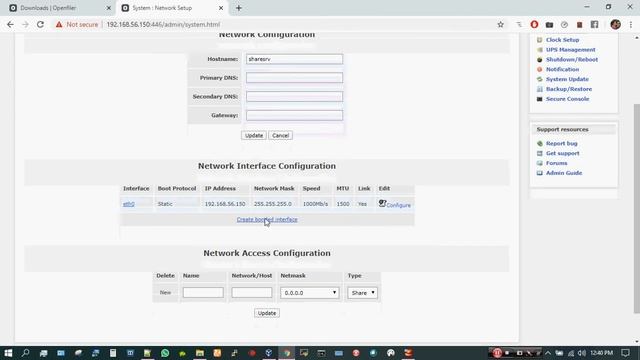640x360 pixels.
Task: Open the System Update link
Action: pyautogui.click(x=567, y=79)
